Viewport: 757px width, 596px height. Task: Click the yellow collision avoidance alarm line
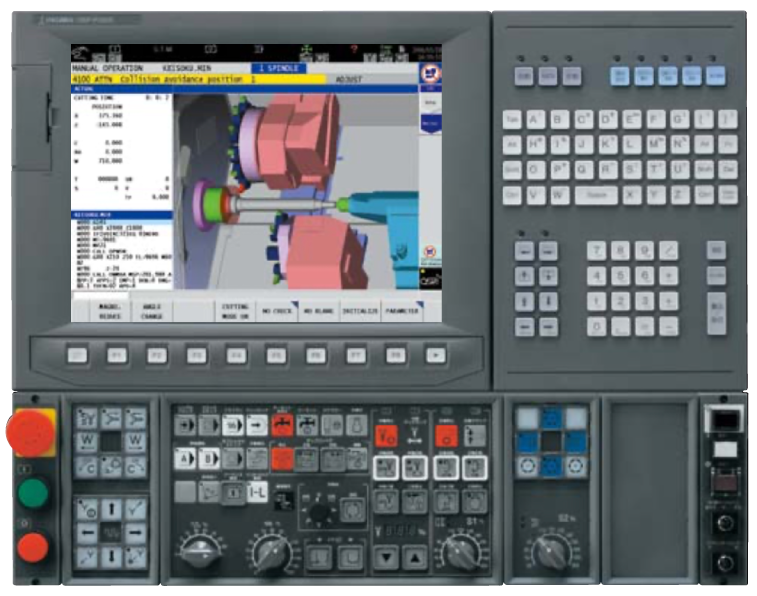(198, 79)
